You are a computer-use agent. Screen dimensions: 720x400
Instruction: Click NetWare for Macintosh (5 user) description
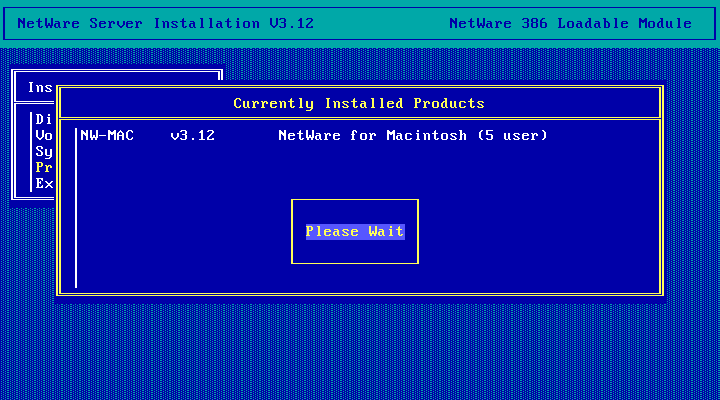[413, 135]
